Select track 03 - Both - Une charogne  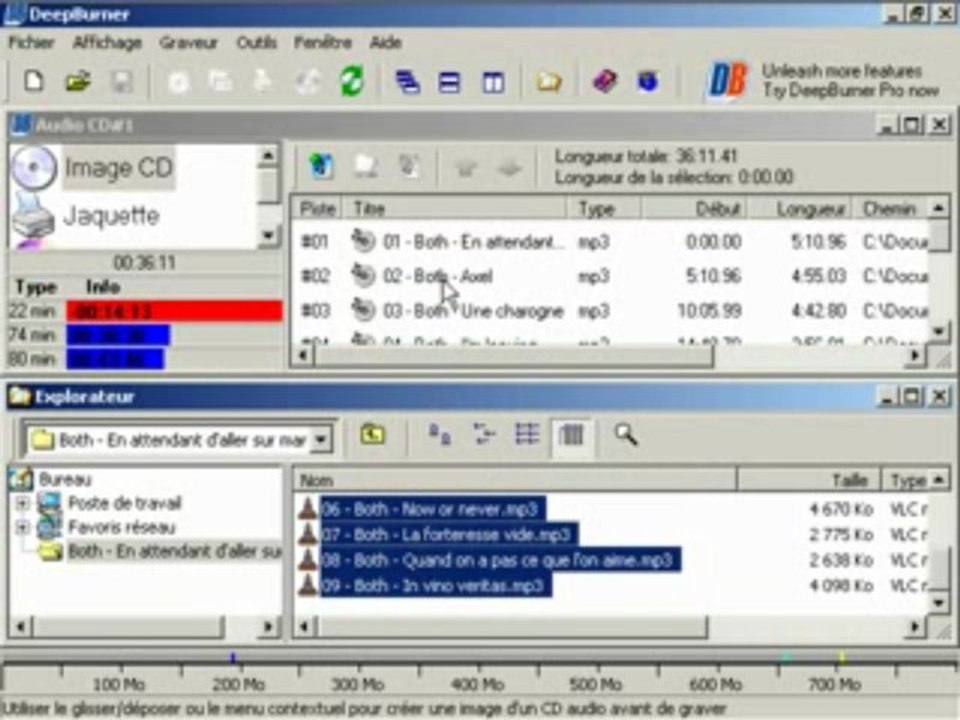click(473, 311)
